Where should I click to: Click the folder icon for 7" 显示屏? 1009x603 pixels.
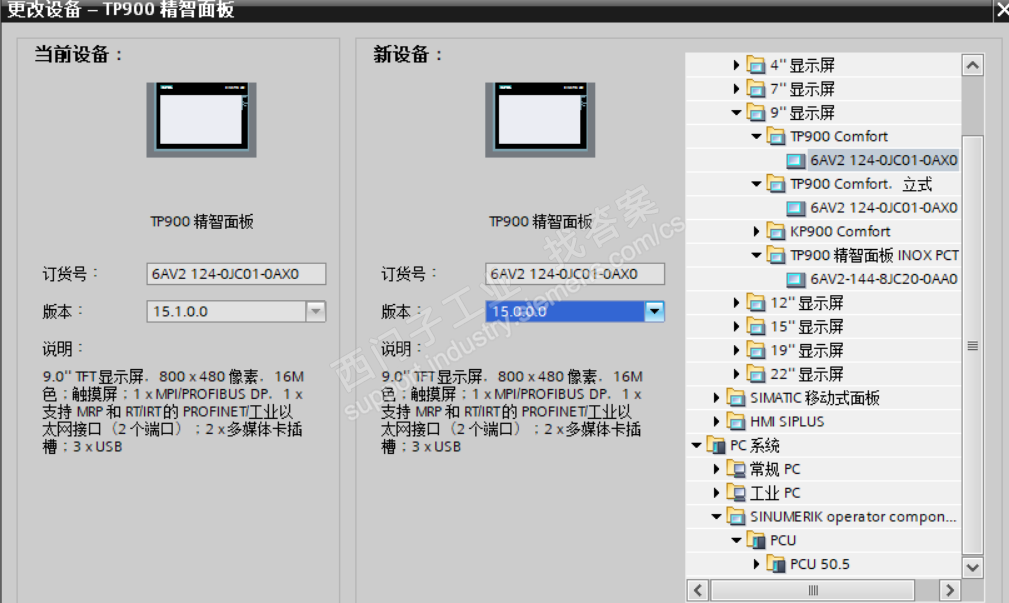pyautogui.click(x=755, y=89)
